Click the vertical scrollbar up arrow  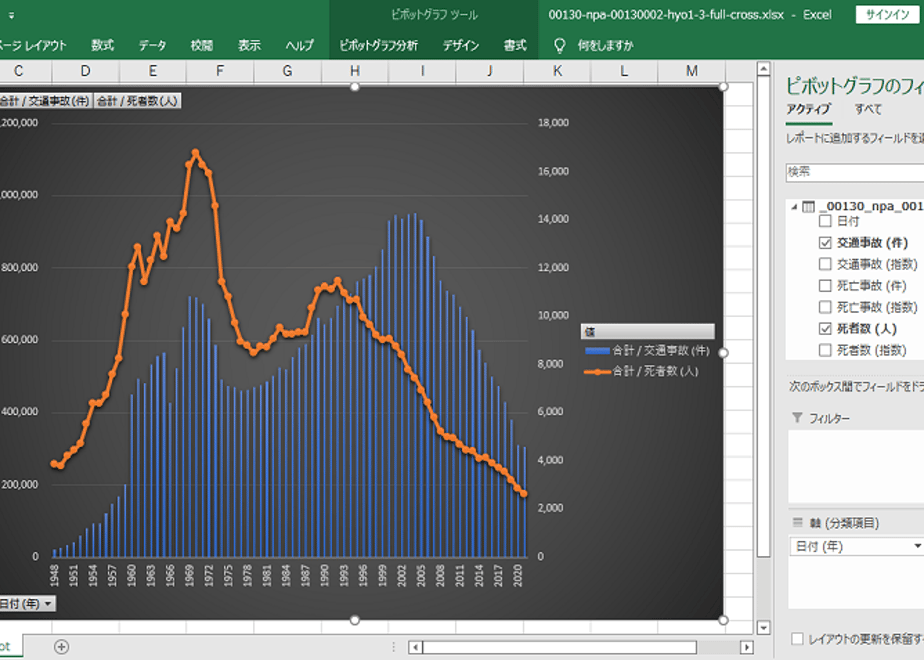(764, 69)
